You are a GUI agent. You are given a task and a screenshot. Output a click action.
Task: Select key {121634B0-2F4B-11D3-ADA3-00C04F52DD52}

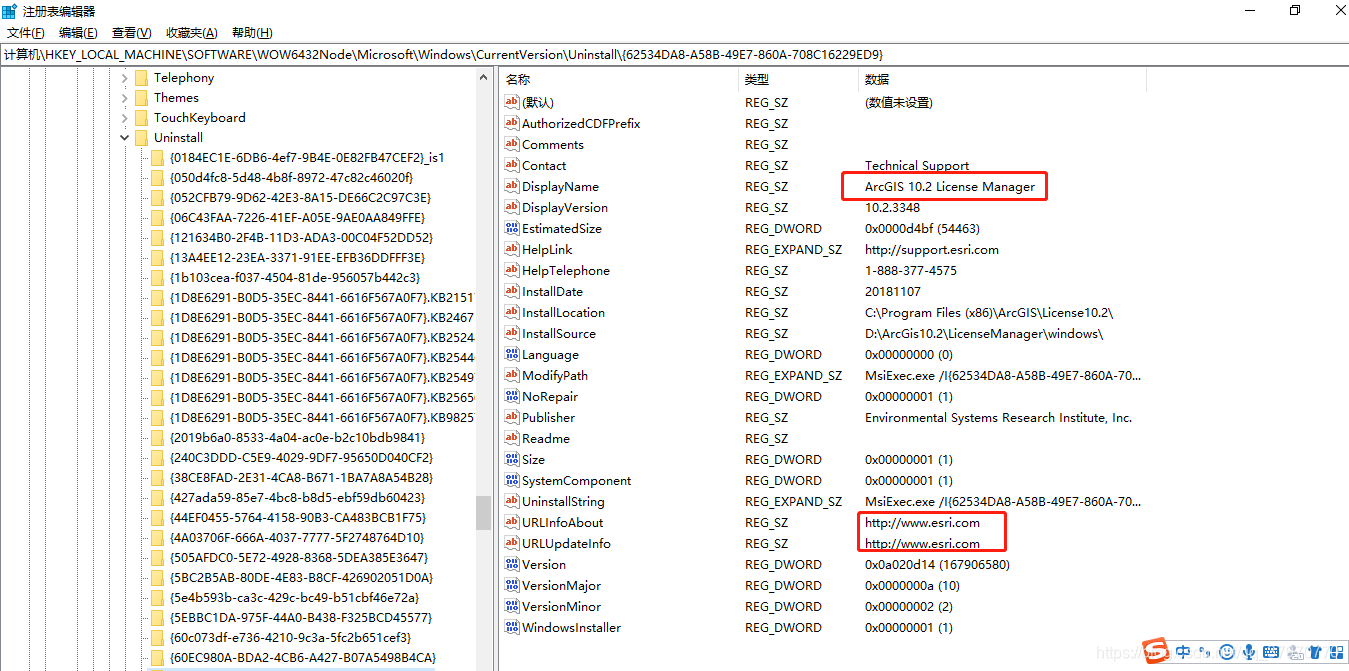[x=301, y=238]
